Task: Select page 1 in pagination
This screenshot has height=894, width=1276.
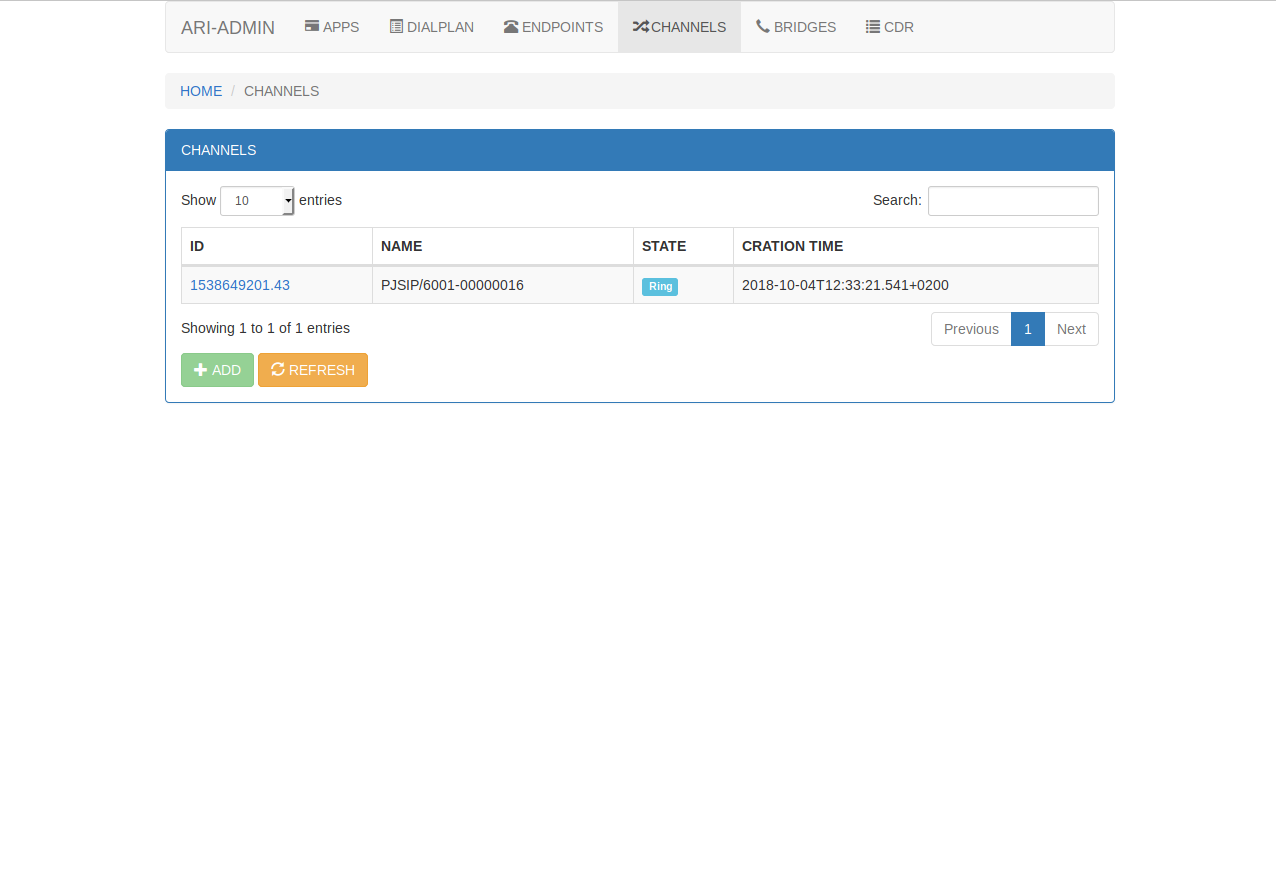Action: click(1028, 329)
